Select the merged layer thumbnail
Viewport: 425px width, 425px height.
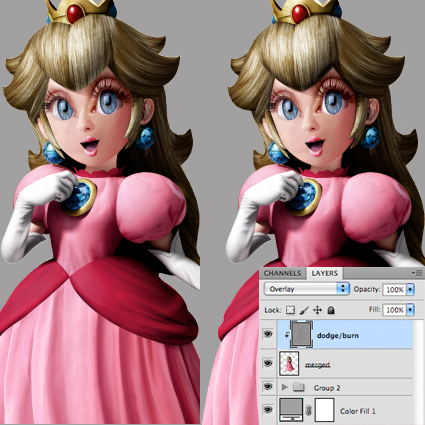[289, 363]
